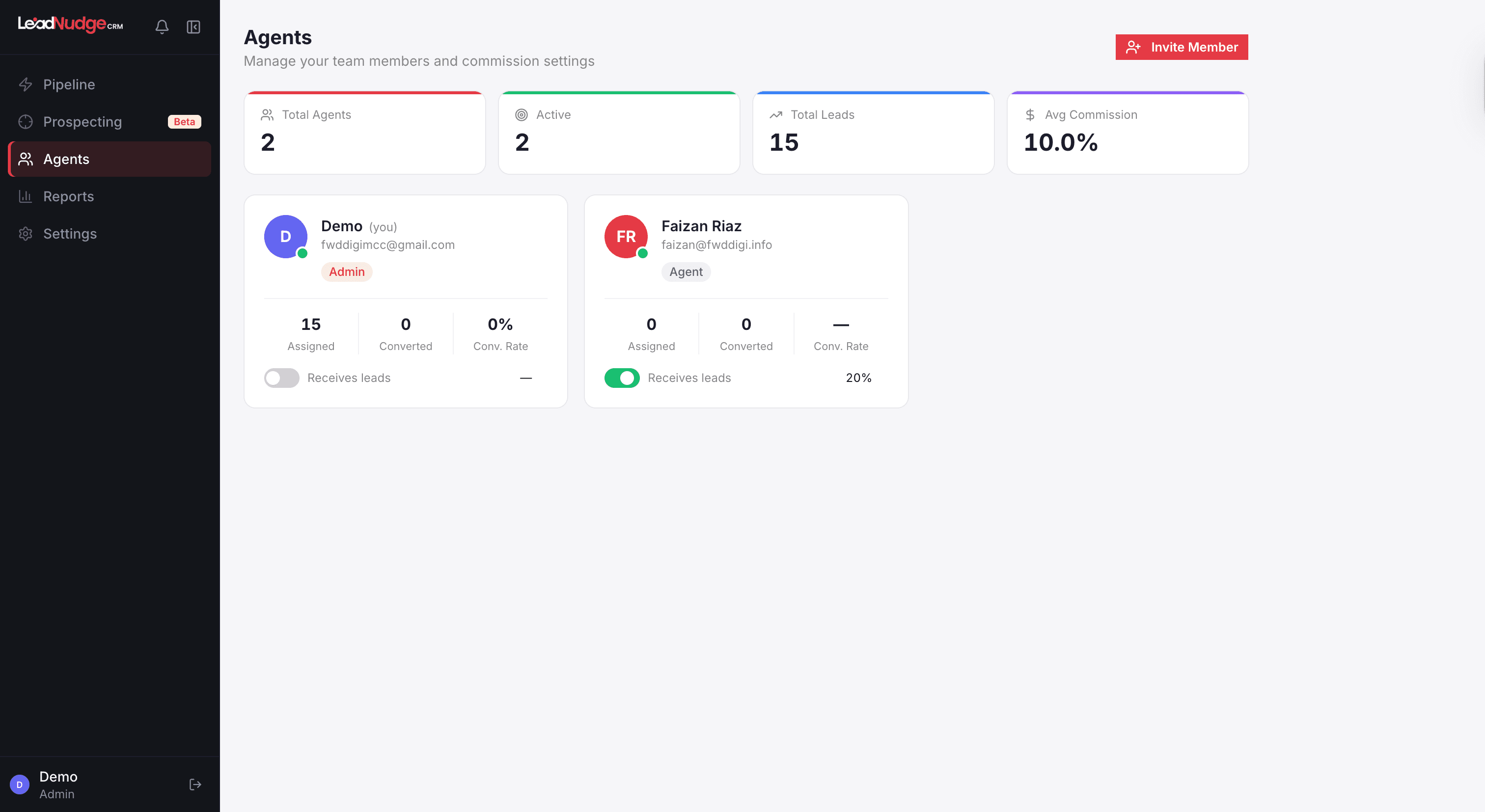Click the Agent role badge on Faizan card
1485x812 pixels.
click(x=686, y=271)
